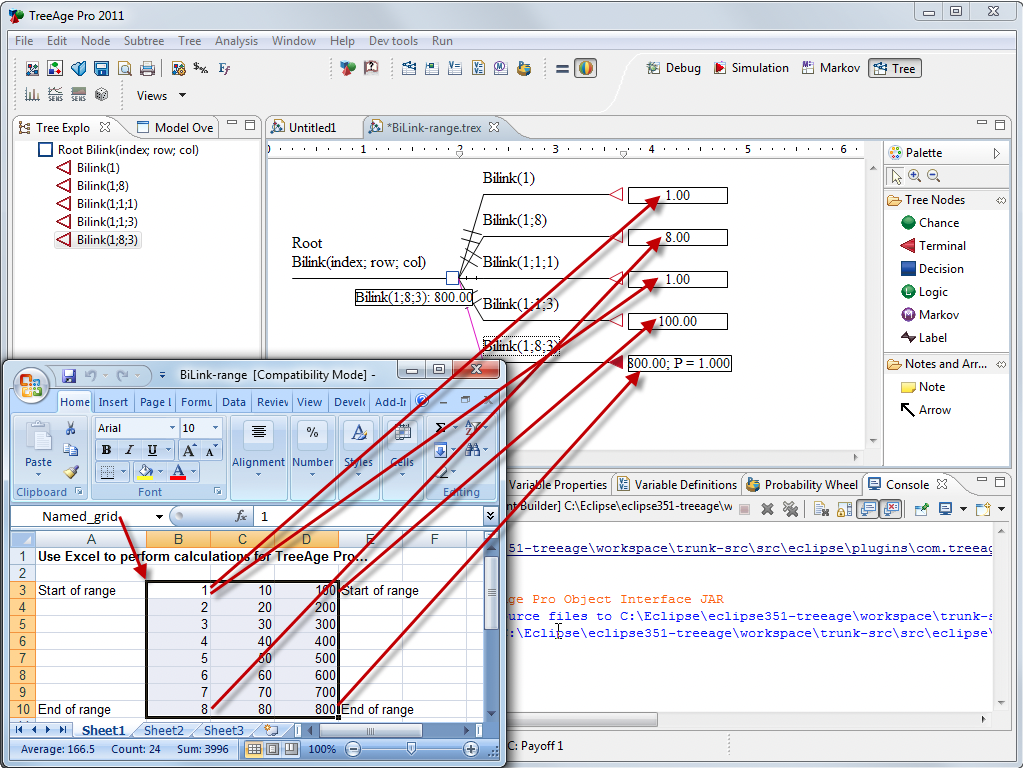Select Sheet2 tab in Excel
The width and height of the screenshot is (1023, 768).
click(x=163, y=730)
